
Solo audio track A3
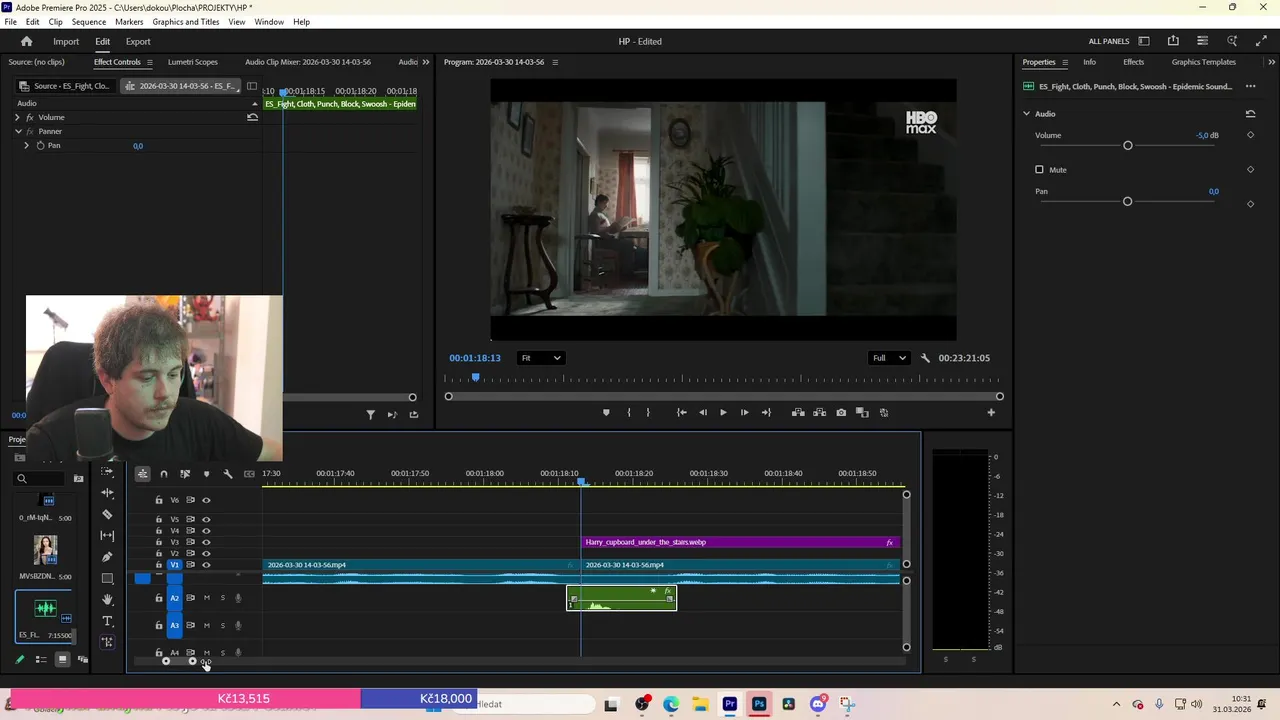pyautogui.click(x=222, y=626)
